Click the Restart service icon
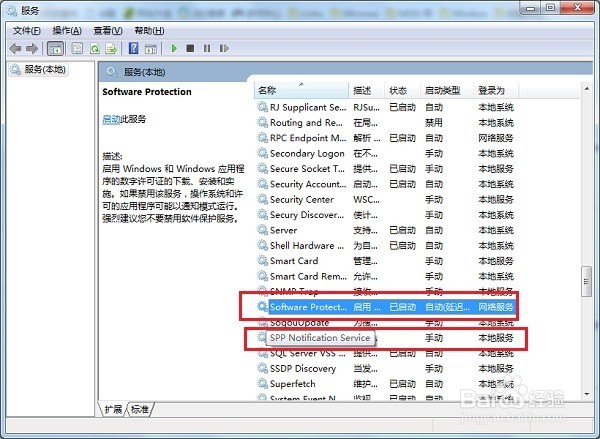 click(224, 49)
